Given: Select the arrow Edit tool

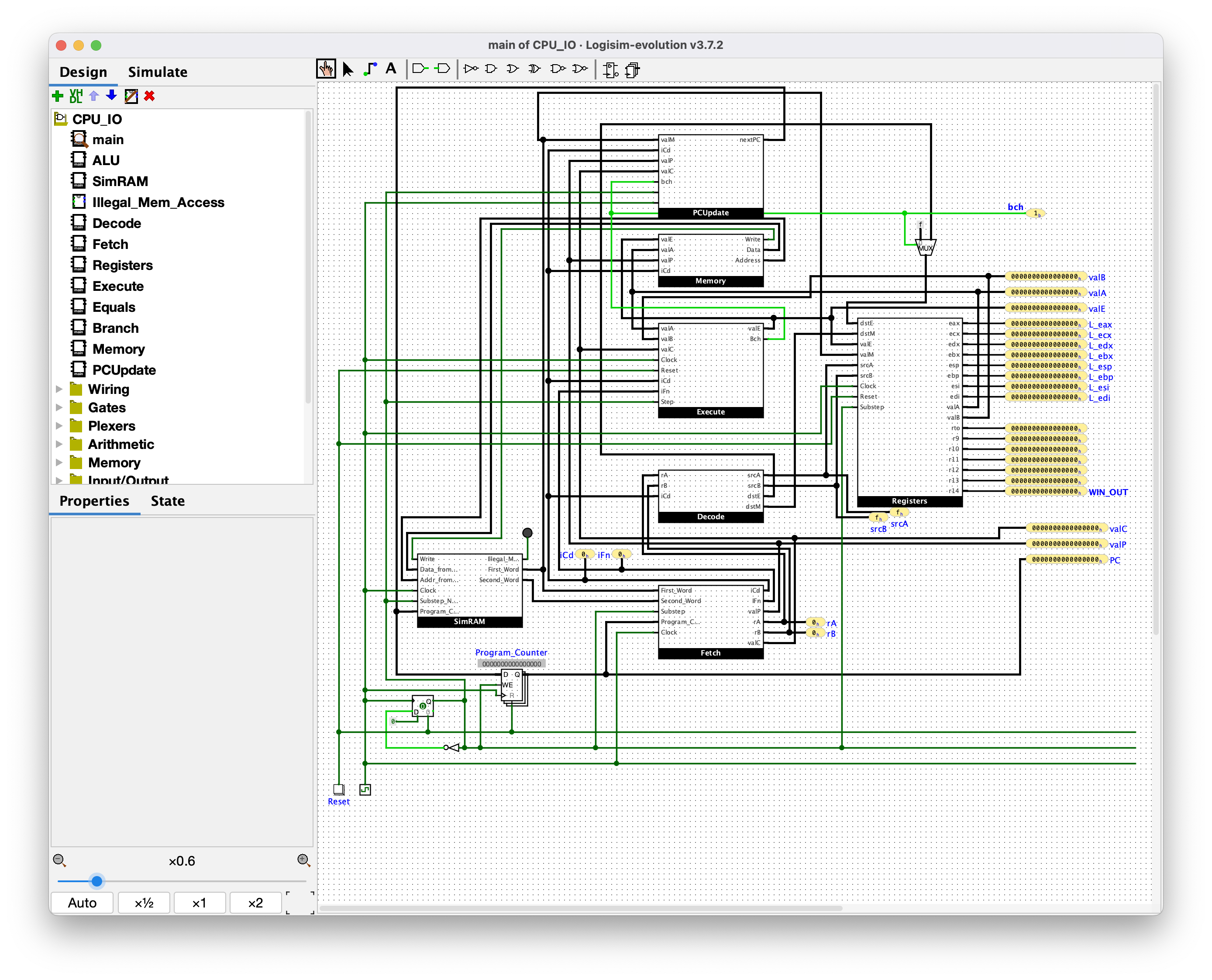Looking at the screenshot, I should pyautogui.click(x=348, y=69).
